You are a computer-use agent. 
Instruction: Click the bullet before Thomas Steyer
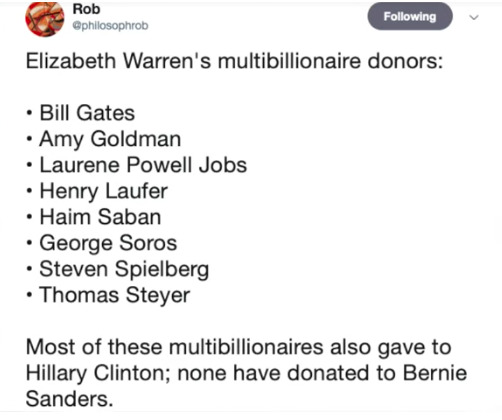coord(30,295)
